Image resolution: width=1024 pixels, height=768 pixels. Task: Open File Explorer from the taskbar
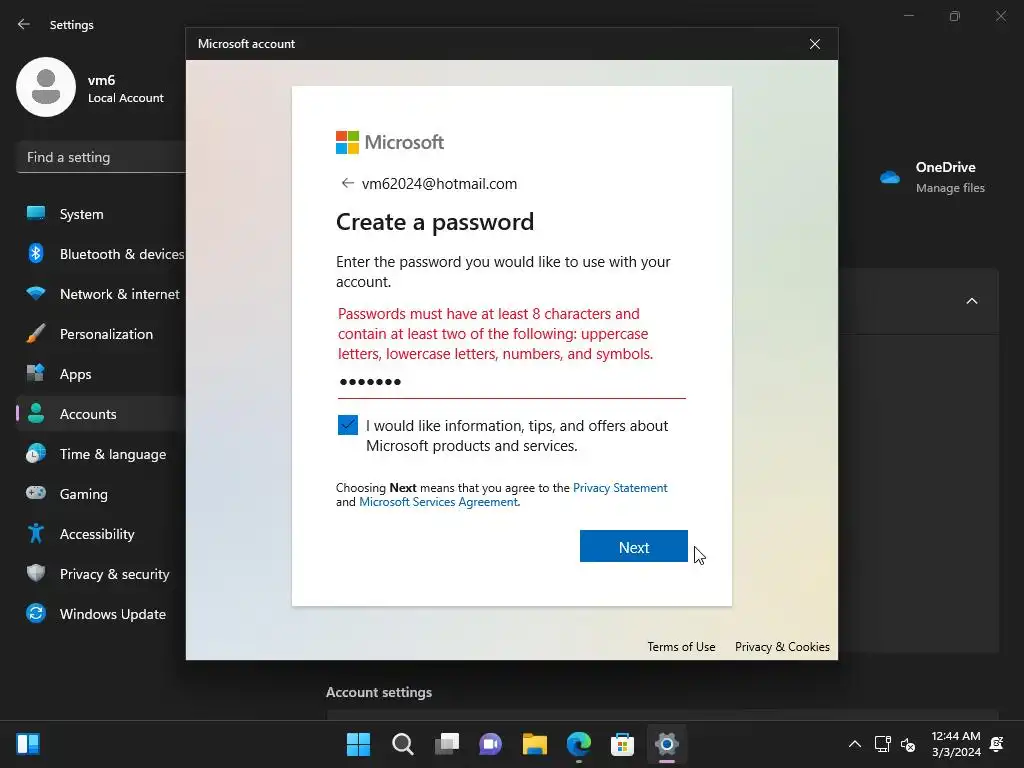[x=535, y=744]
